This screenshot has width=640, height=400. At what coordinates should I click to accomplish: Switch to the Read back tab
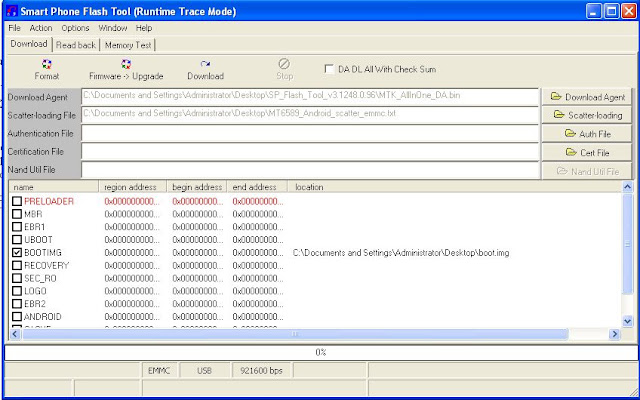(x=76, y=45)
